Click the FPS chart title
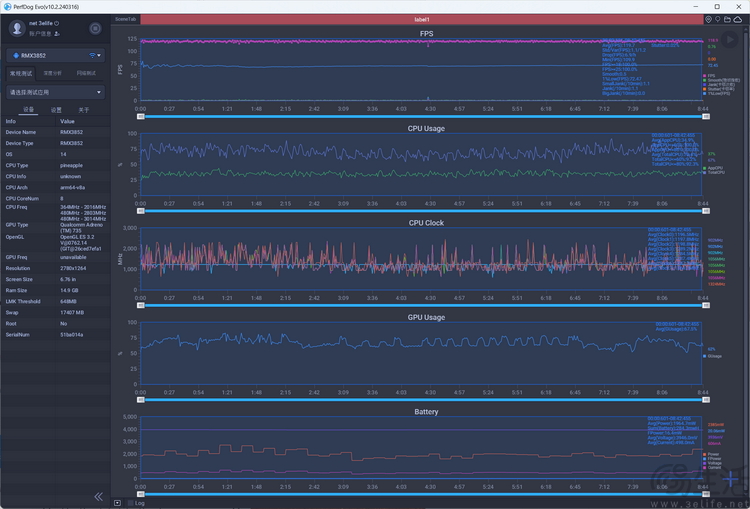The width and height of the screenshot is (750, 509). click(x=426, y=33)
